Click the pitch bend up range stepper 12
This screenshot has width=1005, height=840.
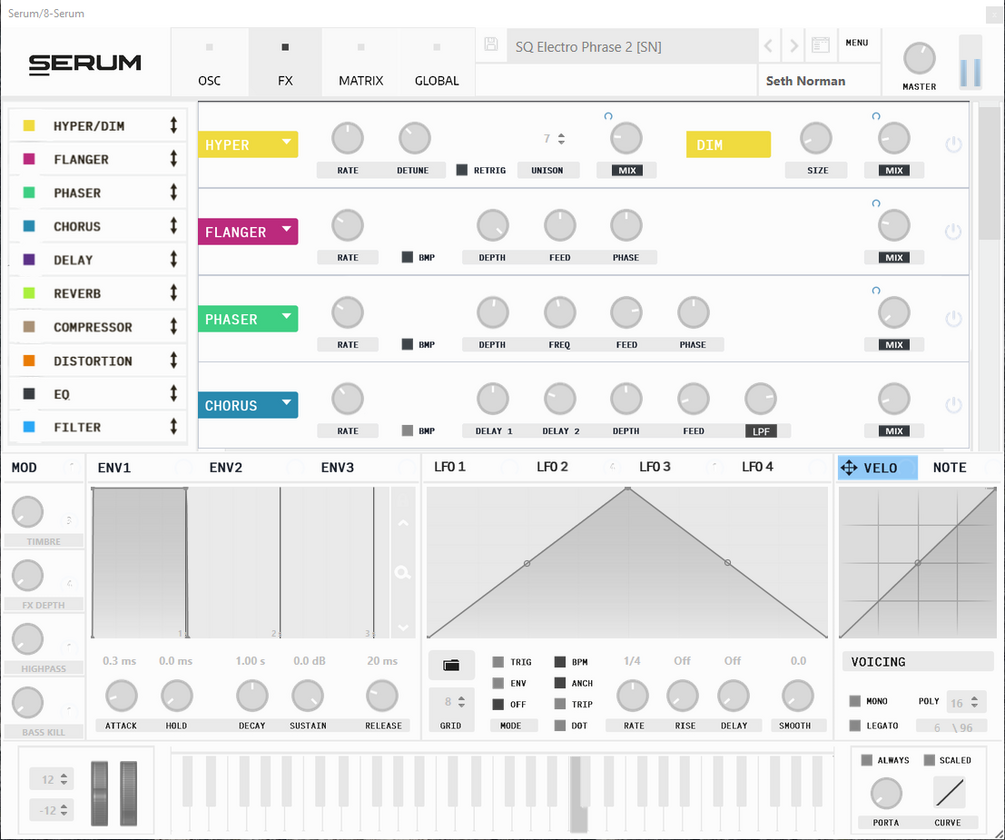[63, 779]
